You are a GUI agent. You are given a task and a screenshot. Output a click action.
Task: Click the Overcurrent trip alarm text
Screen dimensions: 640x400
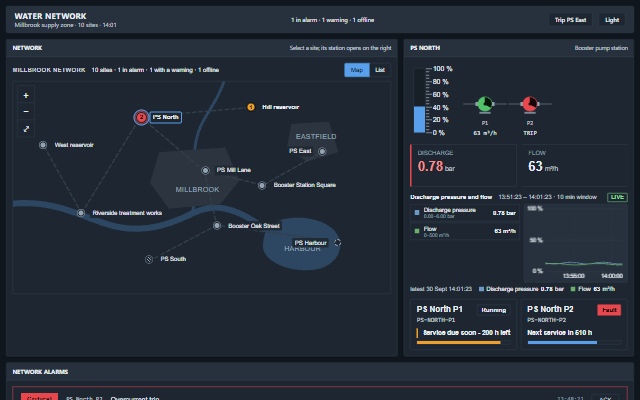point(135,398)
